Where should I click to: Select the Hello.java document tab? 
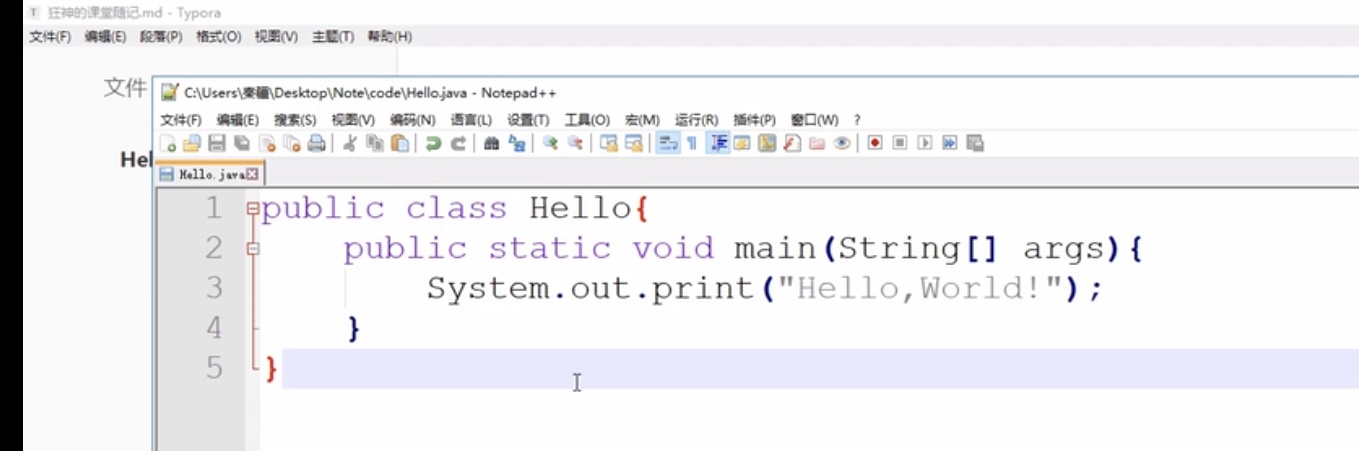coord(210,174)
